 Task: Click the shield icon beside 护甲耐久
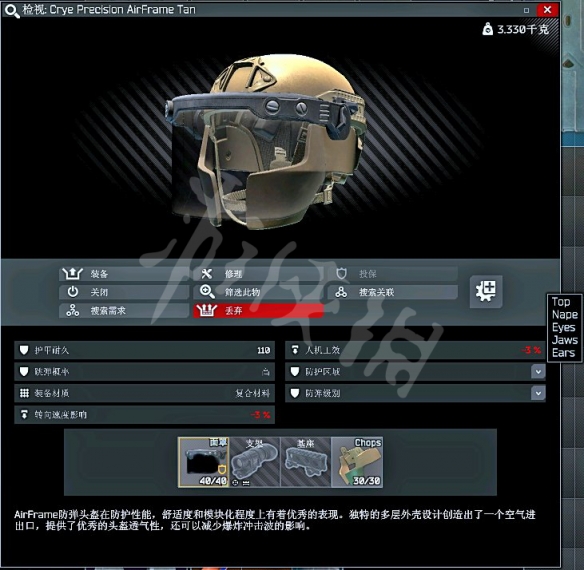[24, 350]
